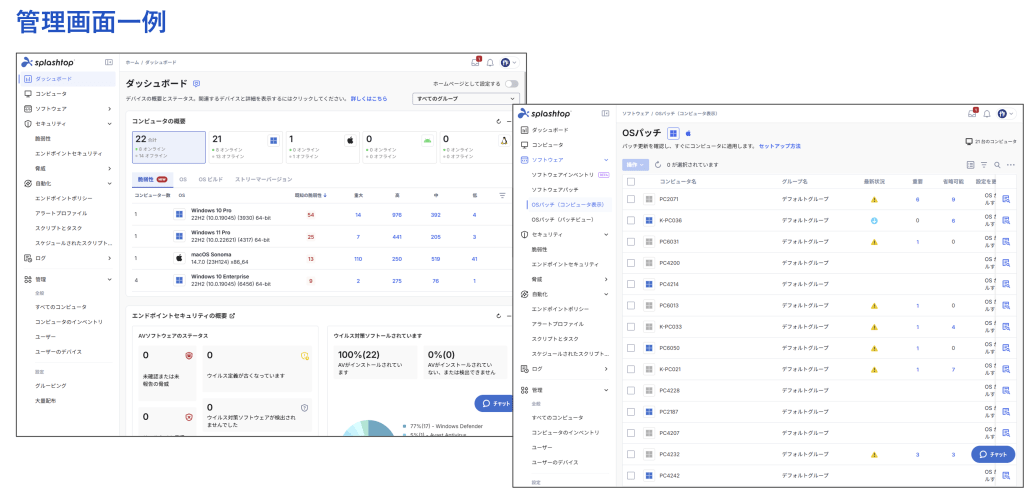Screen dimensions: 1024x488
Task: Collapse 自動化 in the Dashboard window sidebar
Action: coord(110,184)
